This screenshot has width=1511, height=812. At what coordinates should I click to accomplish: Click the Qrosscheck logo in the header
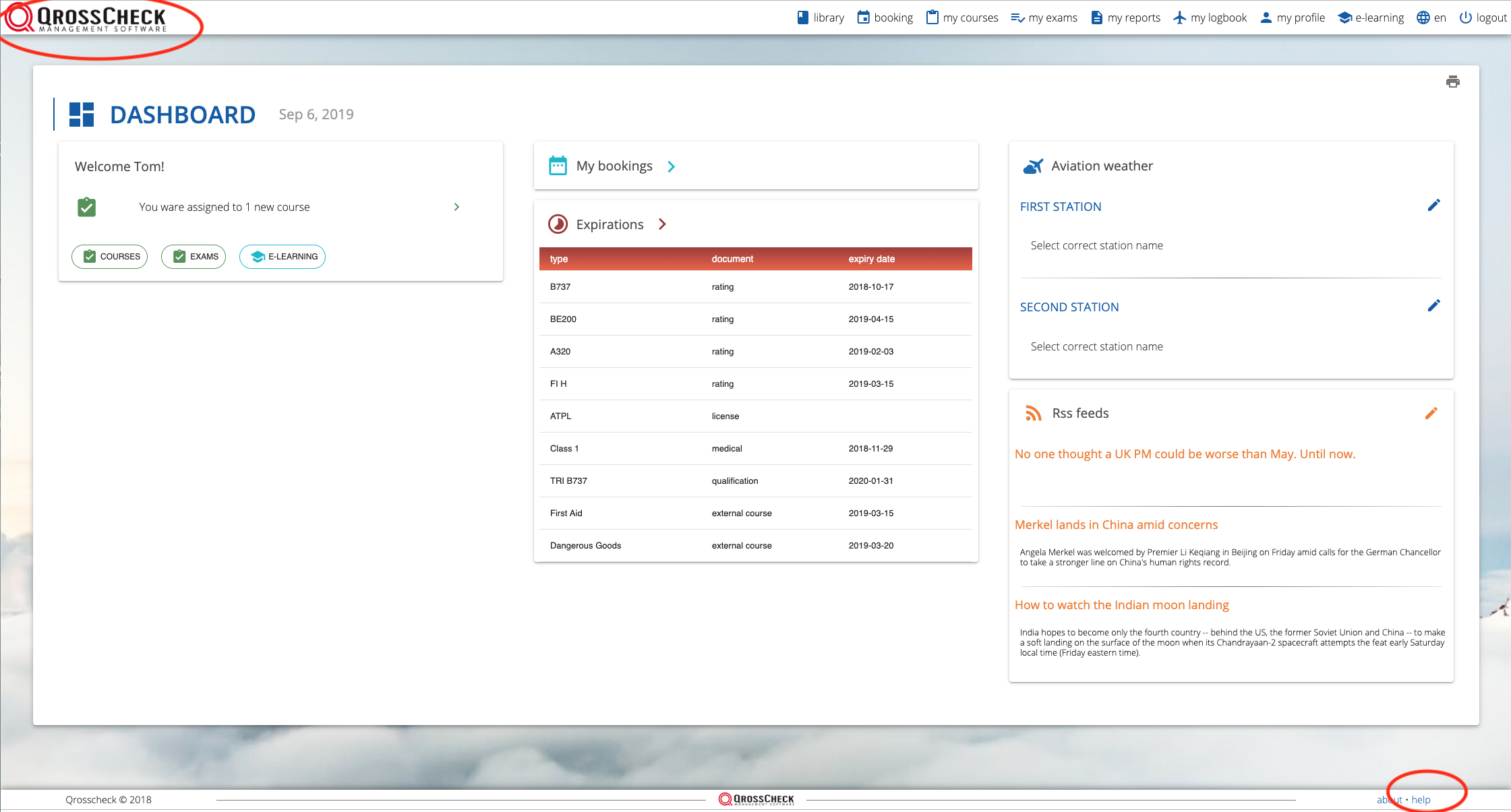[x=86, y=18]
